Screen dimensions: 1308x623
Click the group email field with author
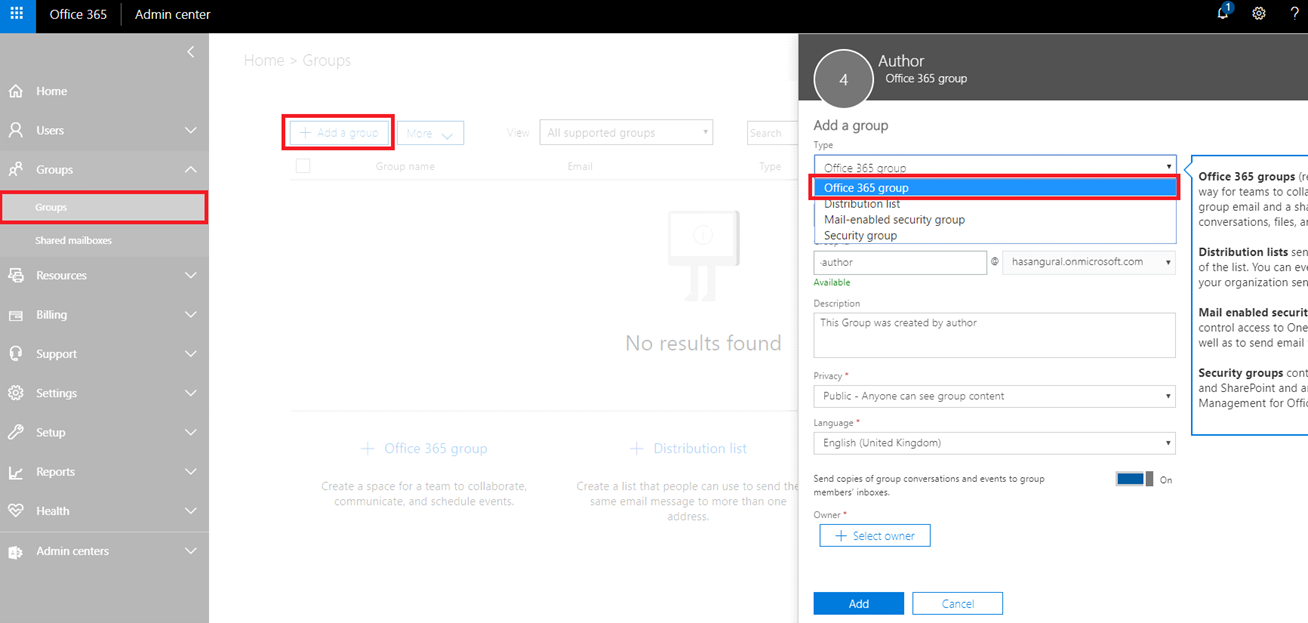click(x=900, y=262)
